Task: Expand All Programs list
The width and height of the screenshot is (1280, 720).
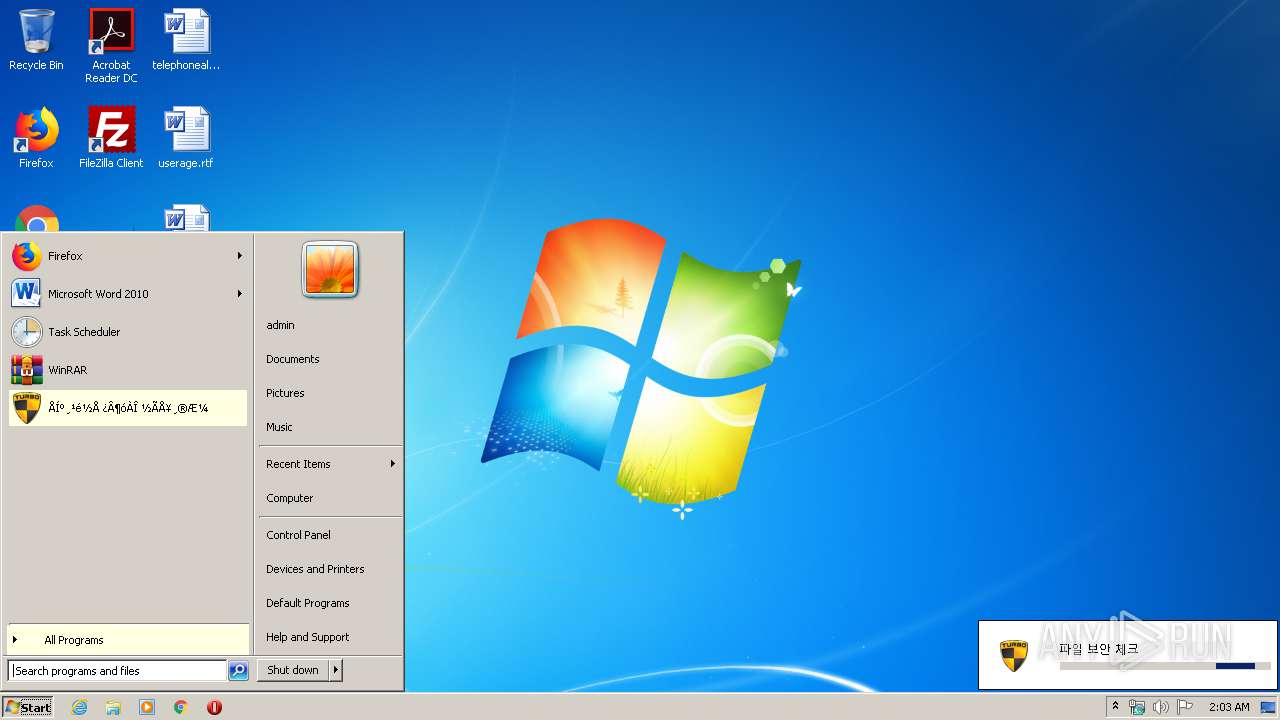Action: pos(128,640)
